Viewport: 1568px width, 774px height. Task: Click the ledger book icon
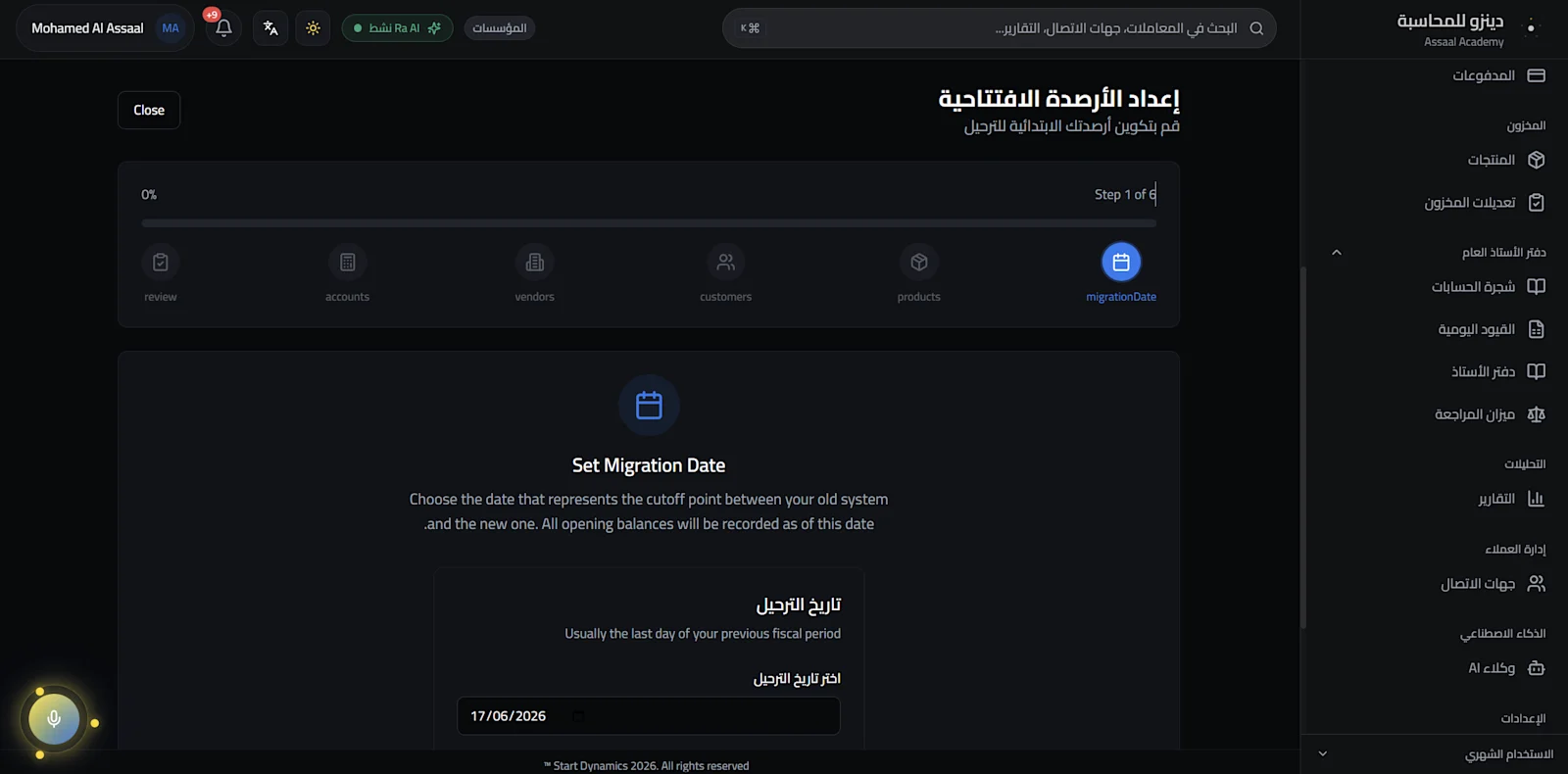coord(1537,371)
